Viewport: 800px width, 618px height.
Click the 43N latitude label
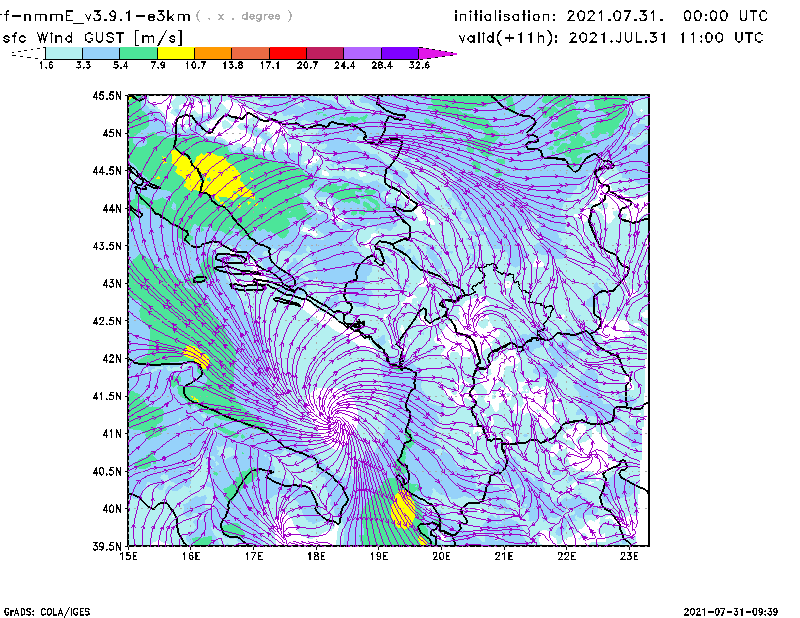coord(112,283)
